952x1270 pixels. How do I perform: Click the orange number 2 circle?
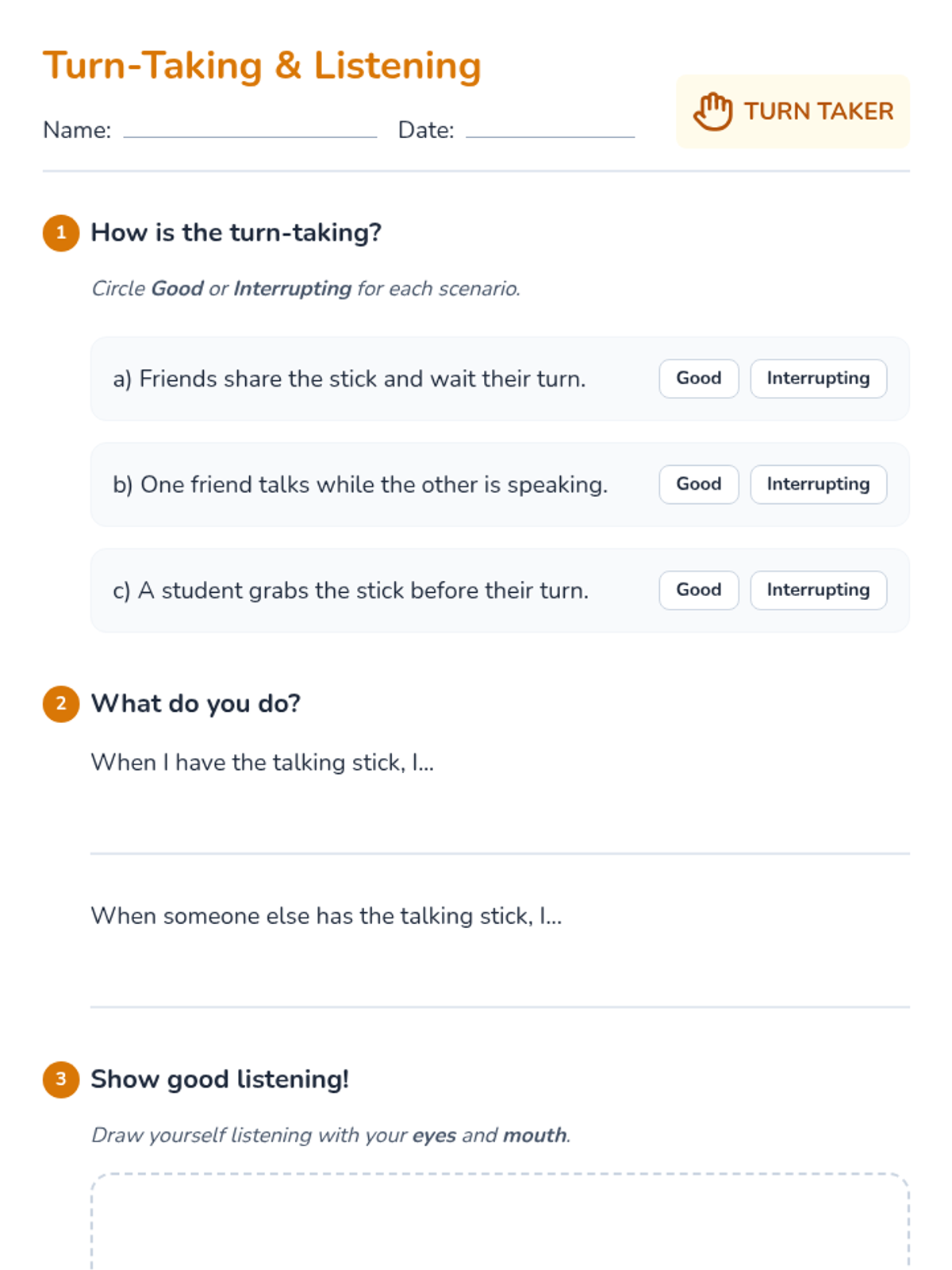61,704
